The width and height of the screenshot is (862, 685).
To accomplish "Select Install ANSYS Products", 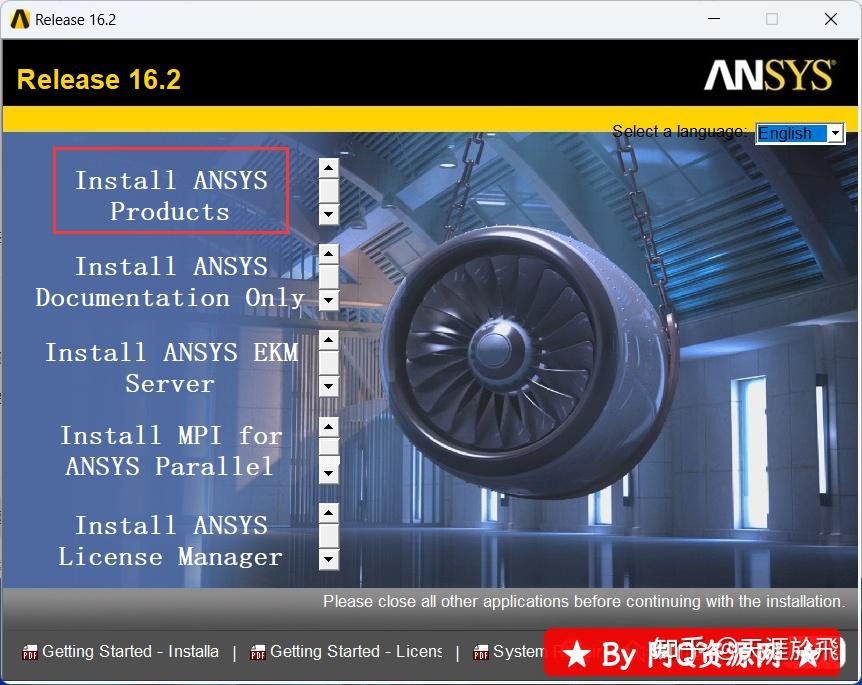I will 170,195.
